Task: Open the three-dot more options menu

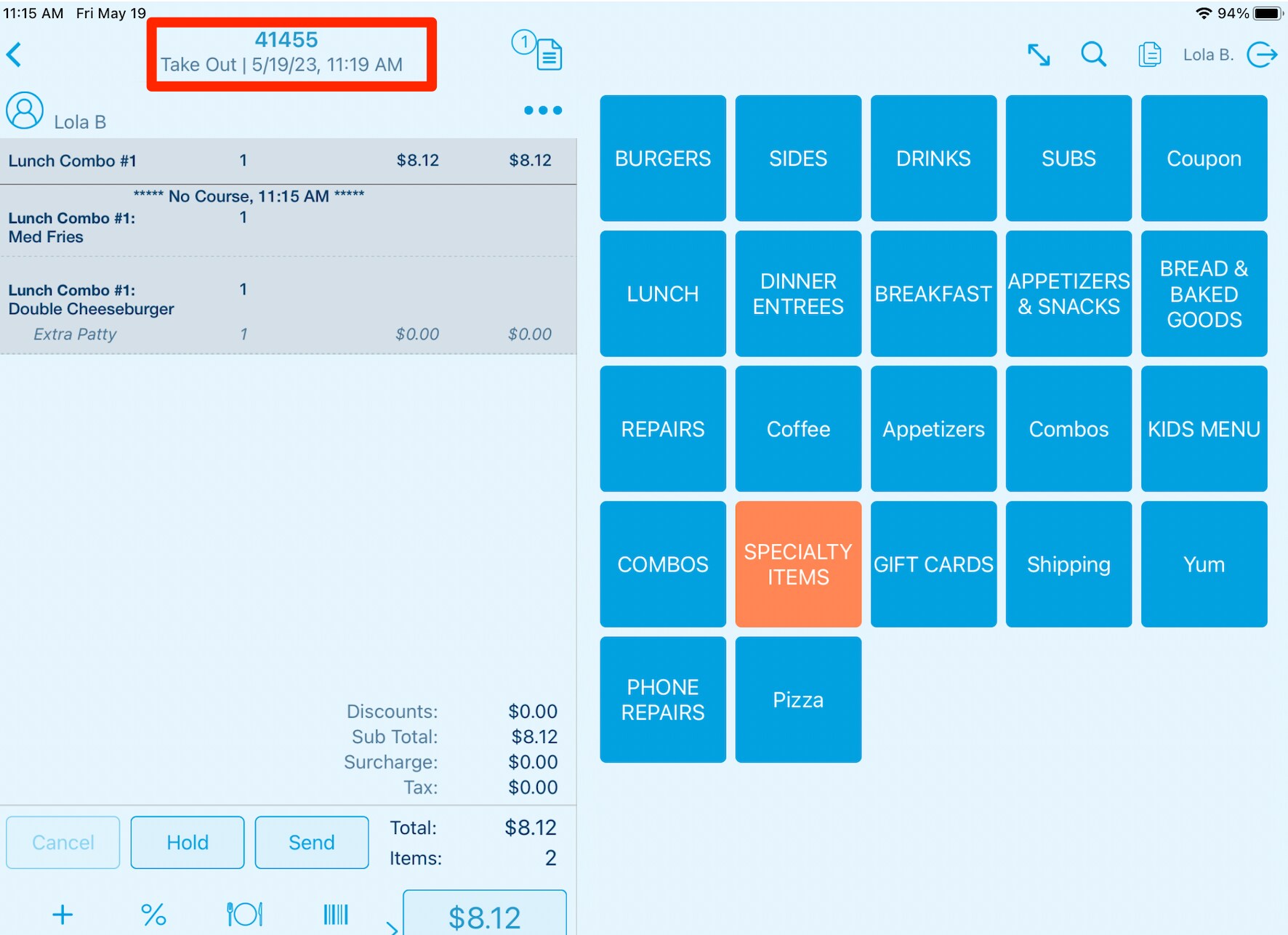Action: pos(542,111)
